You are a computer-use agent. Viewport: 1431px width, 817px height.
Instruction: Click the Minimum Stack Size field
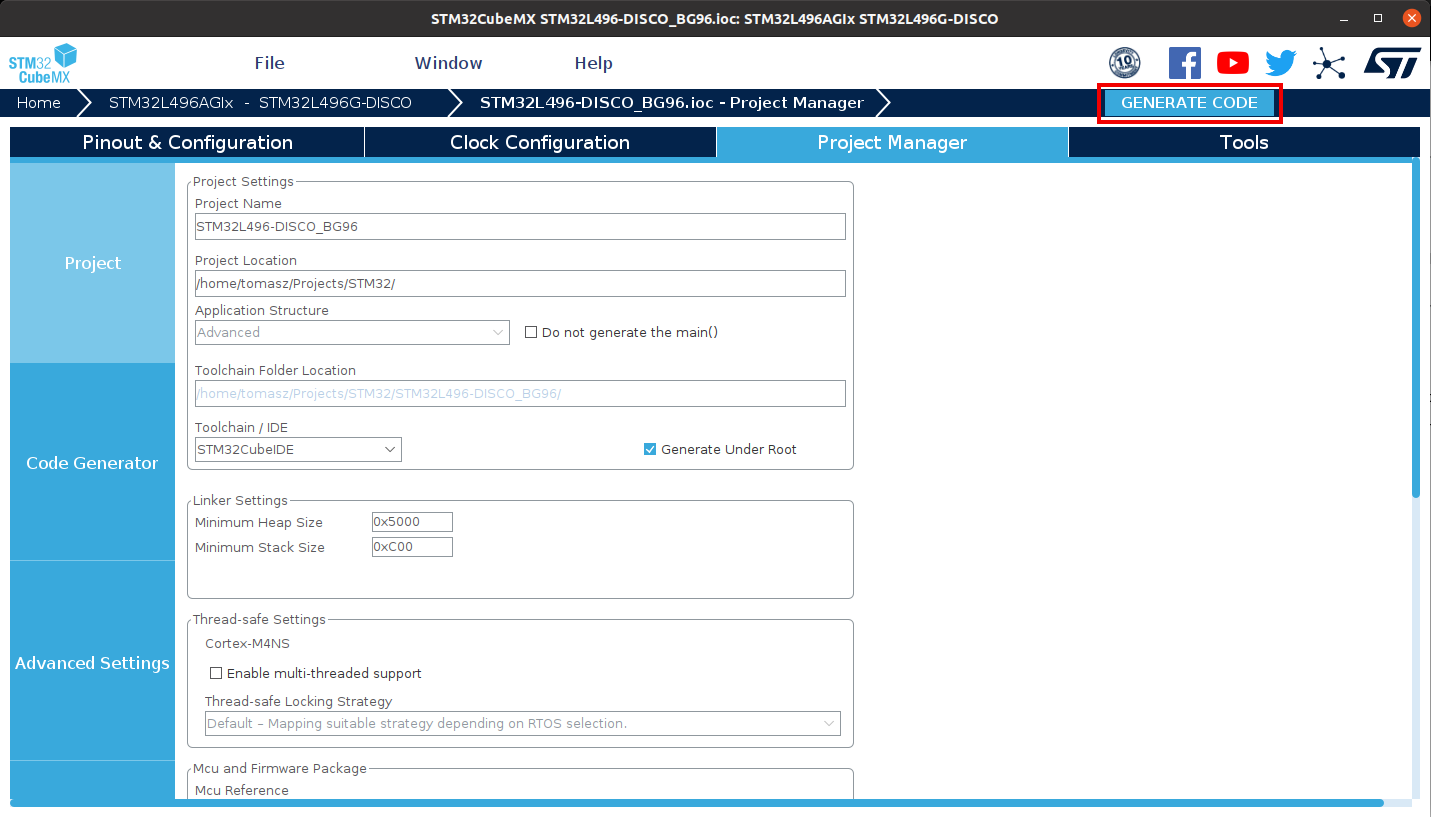coord(412,547)
